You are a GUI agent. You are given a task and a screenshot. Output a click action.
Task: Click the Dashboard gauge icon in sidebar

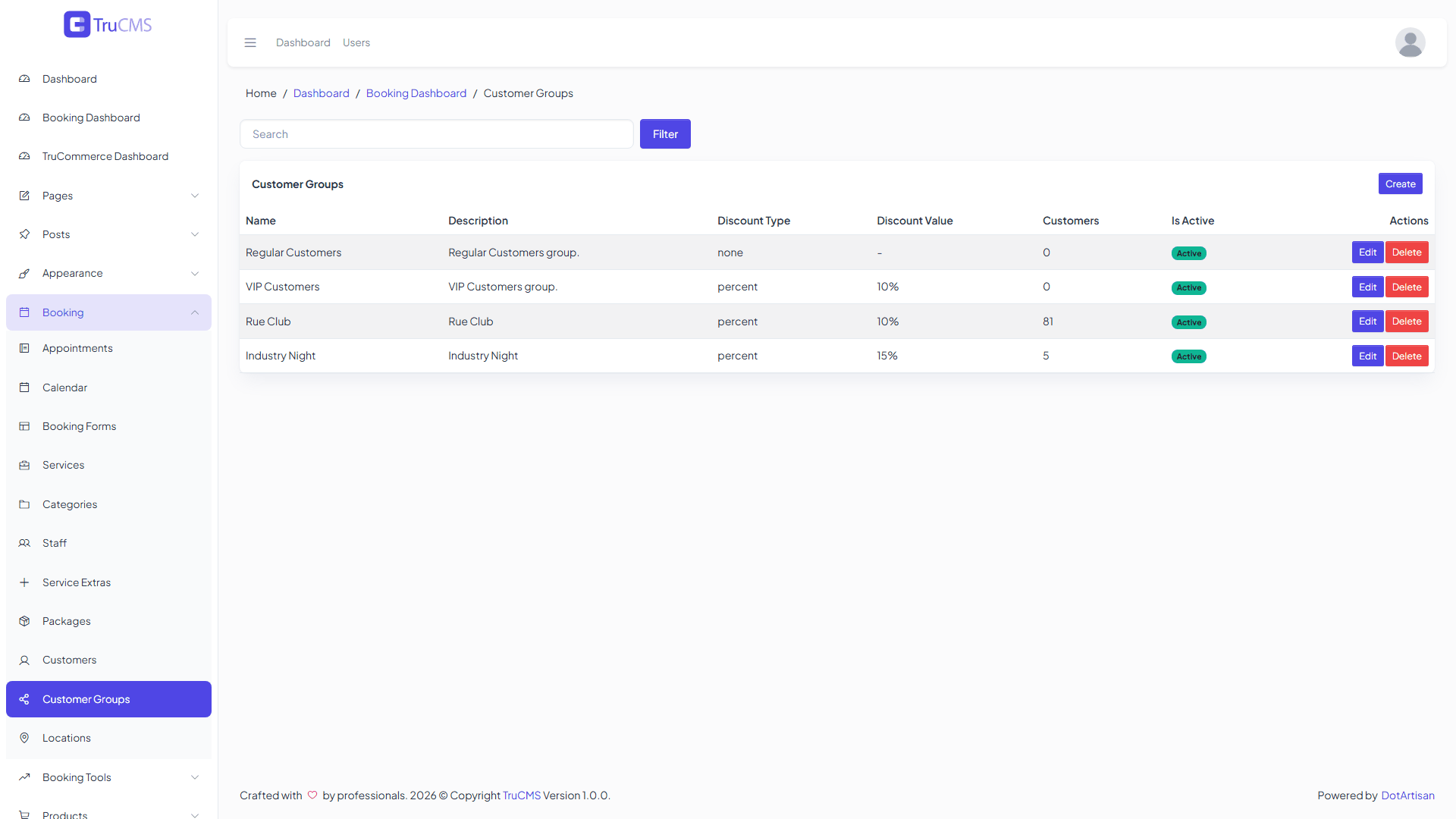click(24, 79)
